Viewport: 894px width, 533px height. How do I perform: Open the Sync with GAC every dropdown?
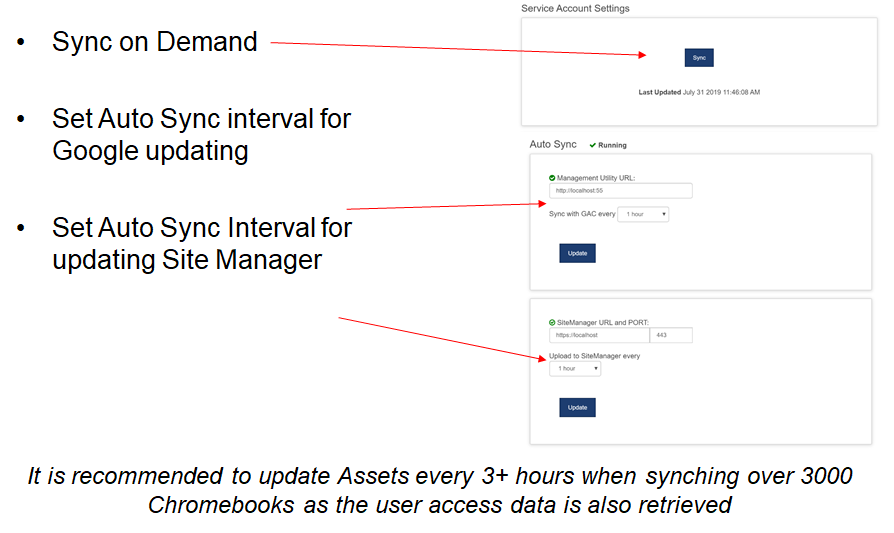coord(643,214)
